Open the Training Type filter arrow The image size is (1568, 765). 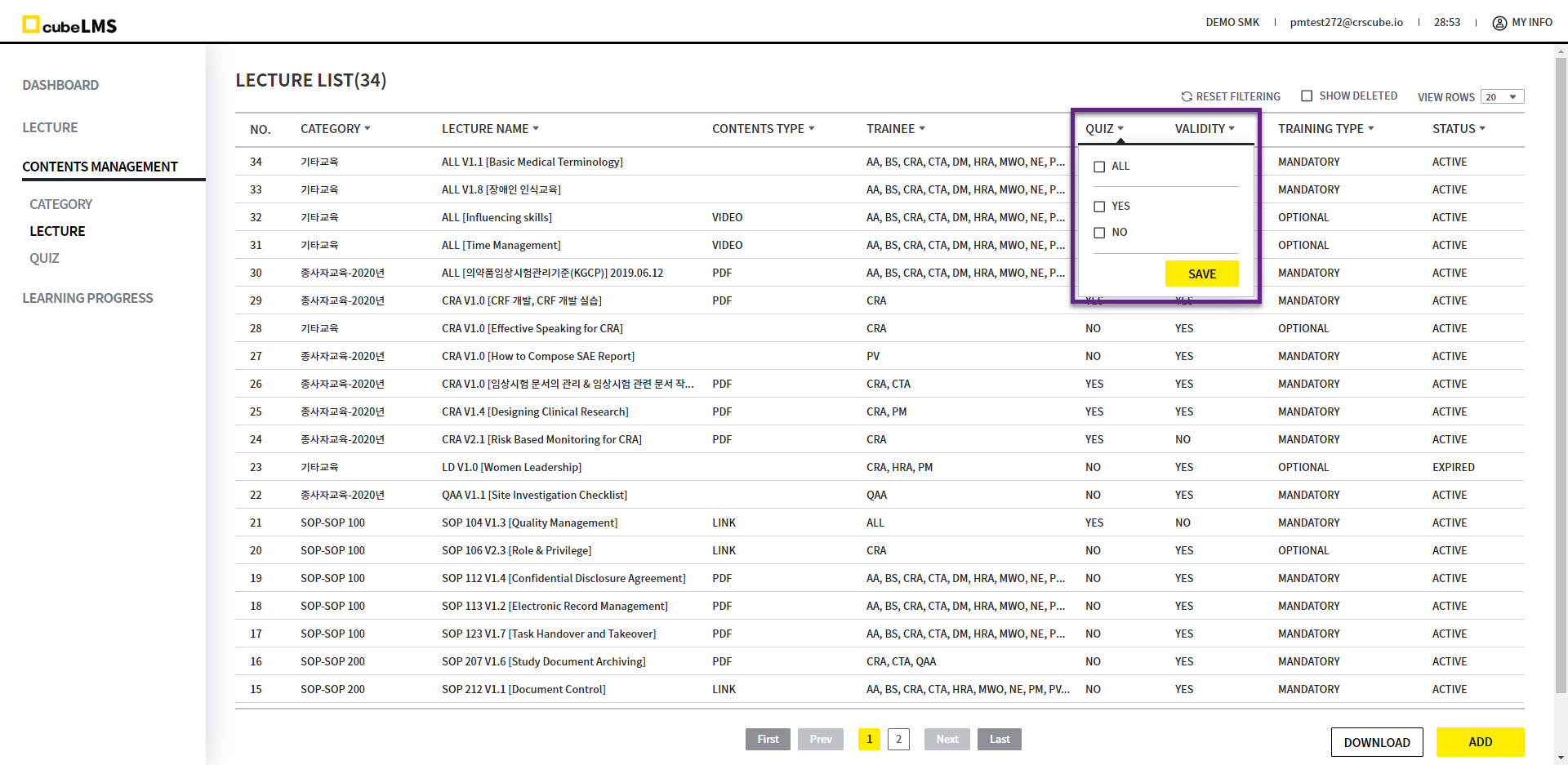click(x=1371, y=129)
